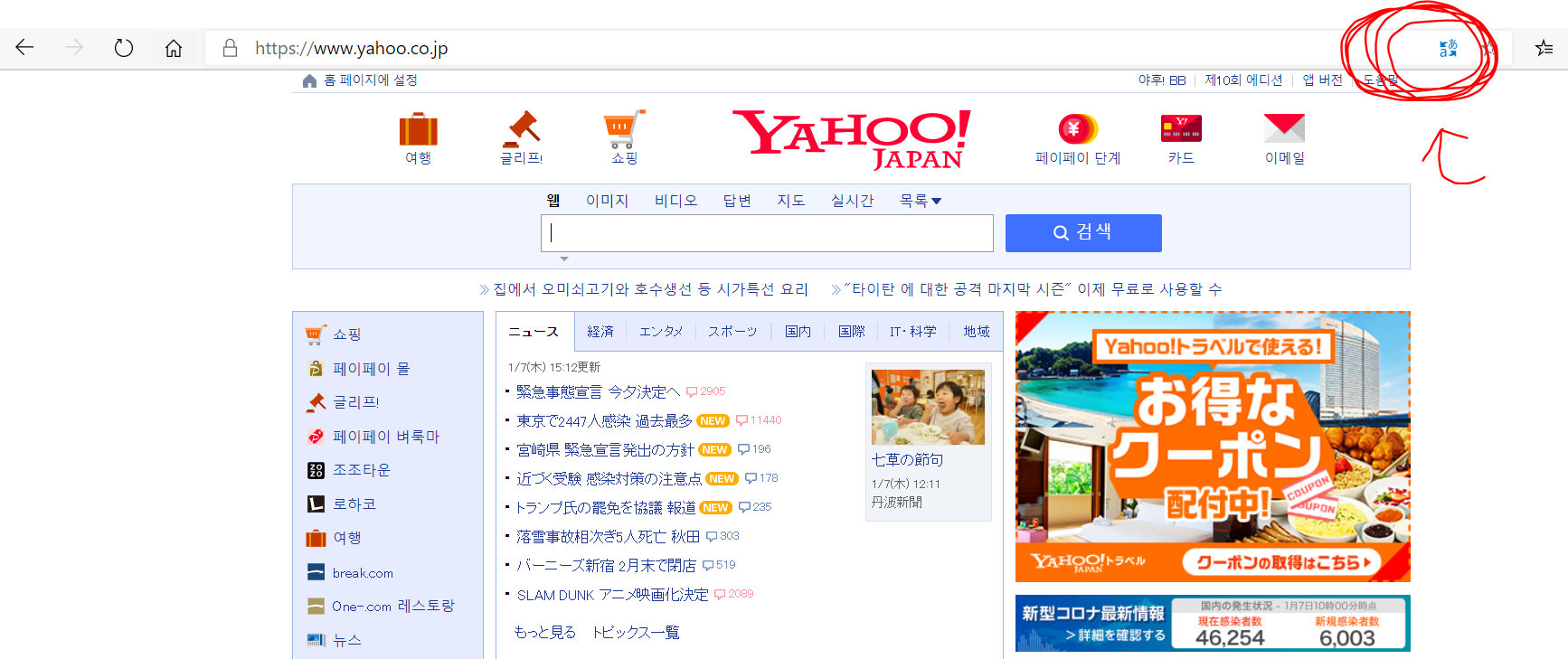Click the padlock site info icon
Screen dimensions: 1568x659
pos(230,48)
